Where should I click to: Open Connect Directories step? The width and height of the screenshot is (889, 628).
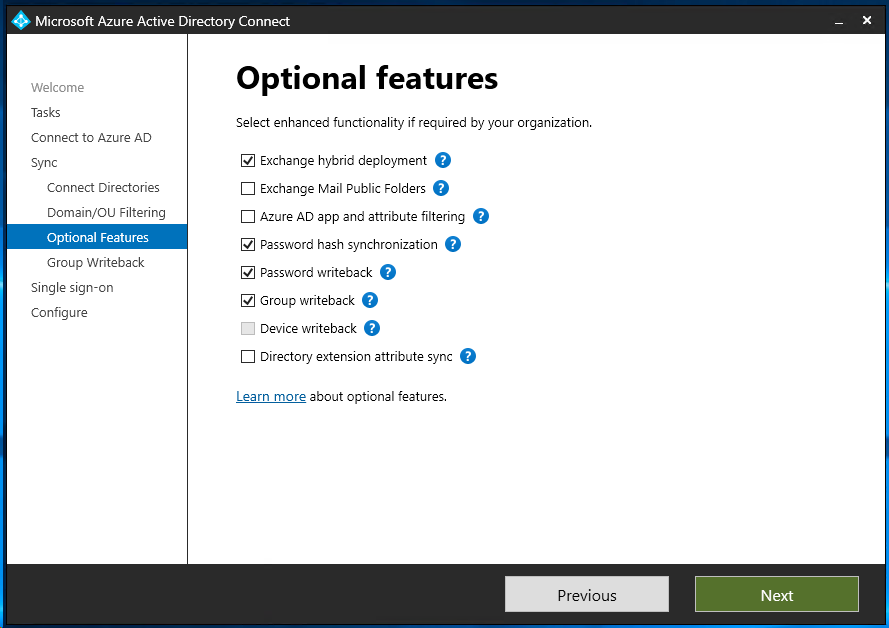coord(103,188)
